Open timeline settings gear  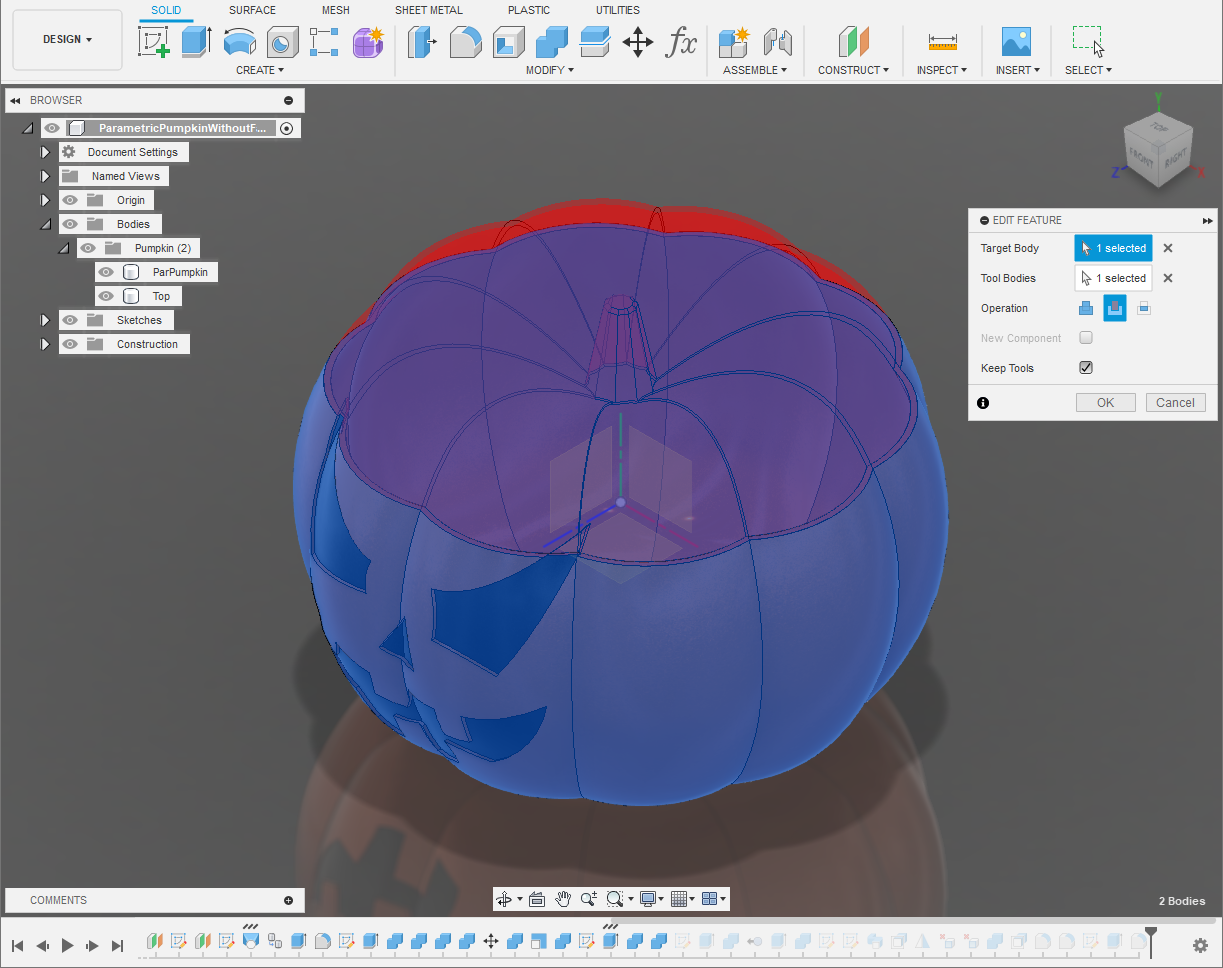coord(1200,945)
